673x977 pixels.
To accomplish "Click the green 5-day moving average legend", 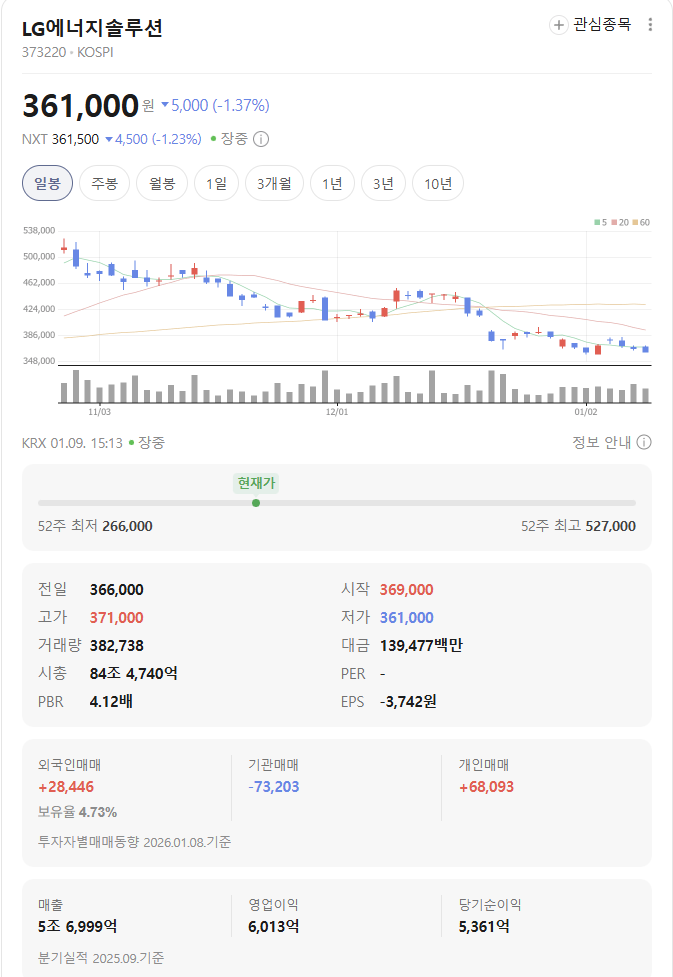I will pos(601,222).
